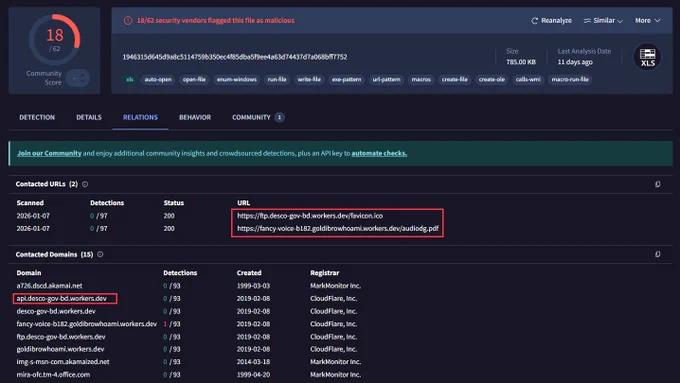The image size is (680, 383).
Task: Click the xls tag
Action: tap(129, 79)
